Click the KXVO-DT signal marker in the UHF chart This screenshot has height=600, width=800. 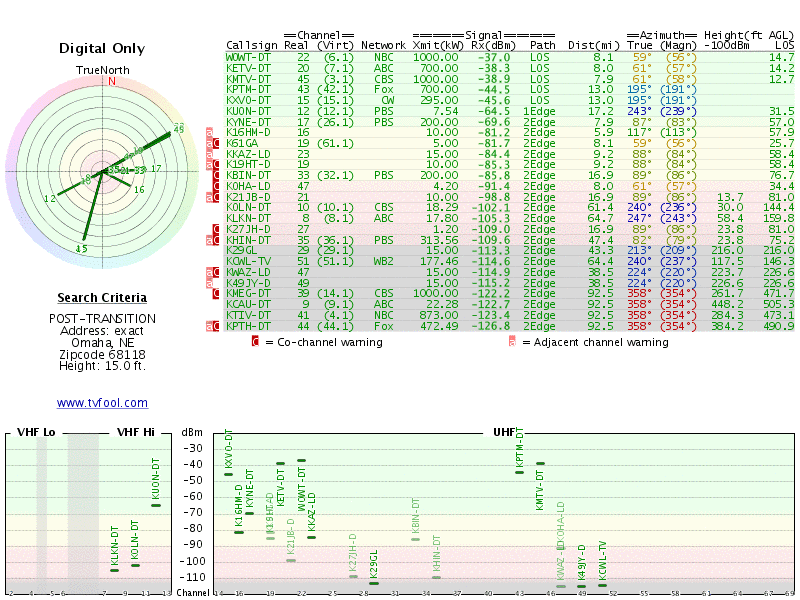click(x=229, y=474)
